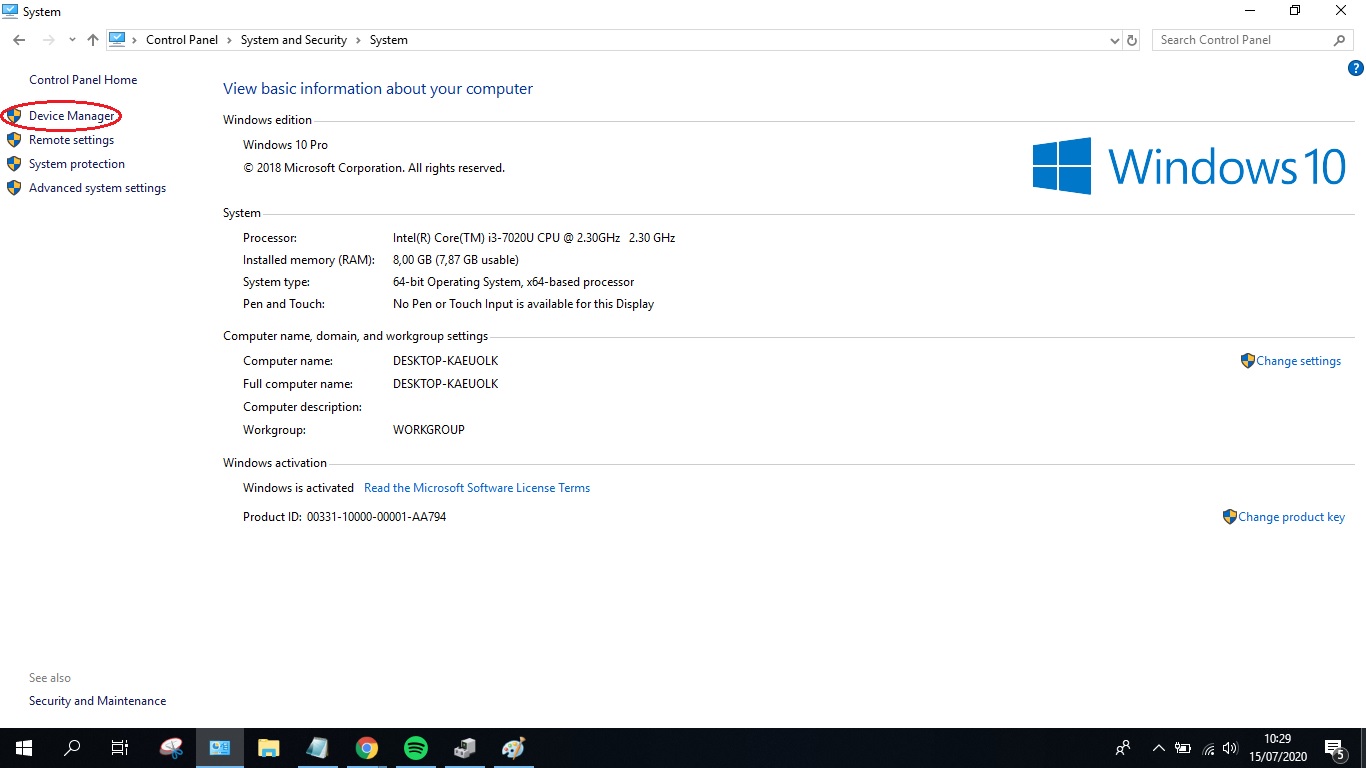Click the Up one level arrow
Screen dimensions: 1366x768
tap(93, 40)
